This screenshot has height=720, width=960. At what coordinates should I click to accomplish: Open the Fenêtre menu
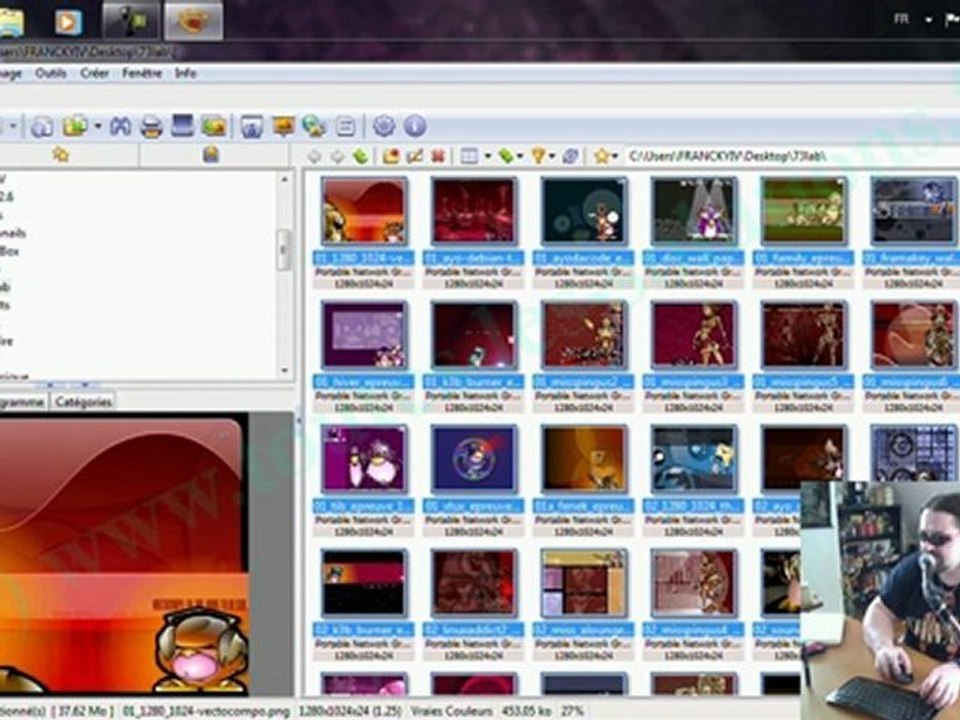pos(141,73)
